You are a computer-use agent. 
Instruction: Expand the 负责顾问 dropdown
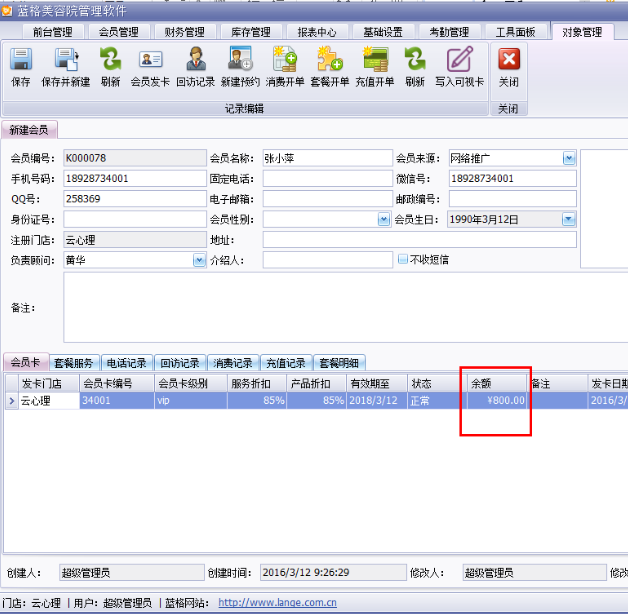click(199, 260)
